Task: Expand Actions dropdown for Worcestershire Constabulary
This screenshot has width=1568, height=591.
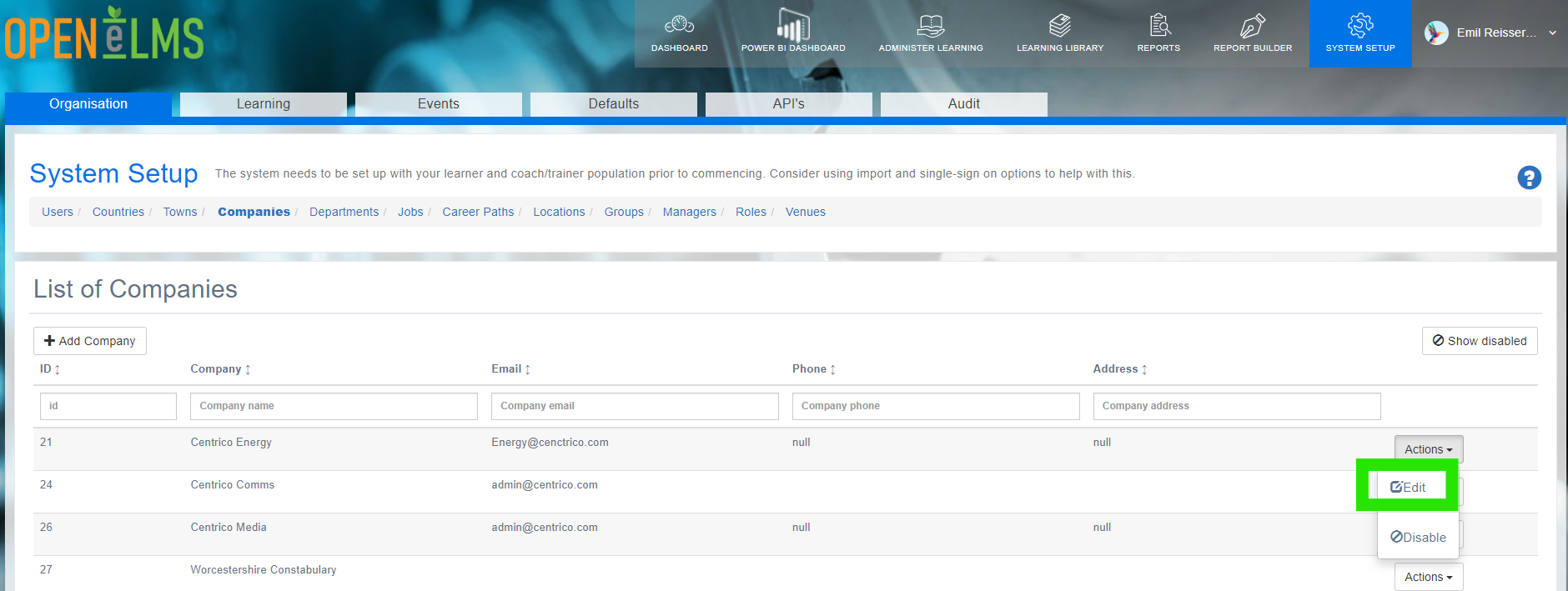Action: coord(1428,577)
